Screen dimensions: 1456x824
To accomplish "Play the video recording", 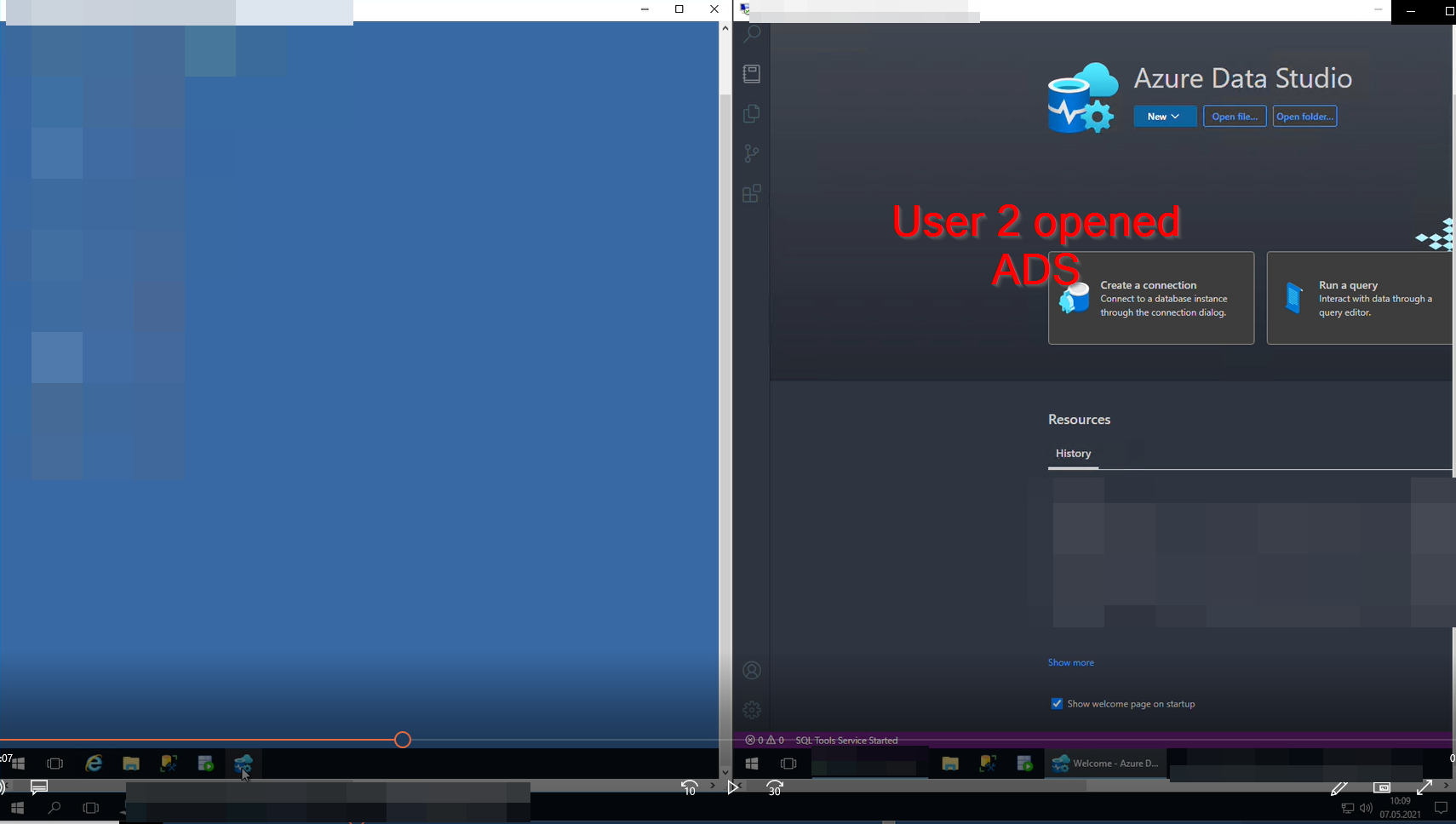I will [732, 788].
